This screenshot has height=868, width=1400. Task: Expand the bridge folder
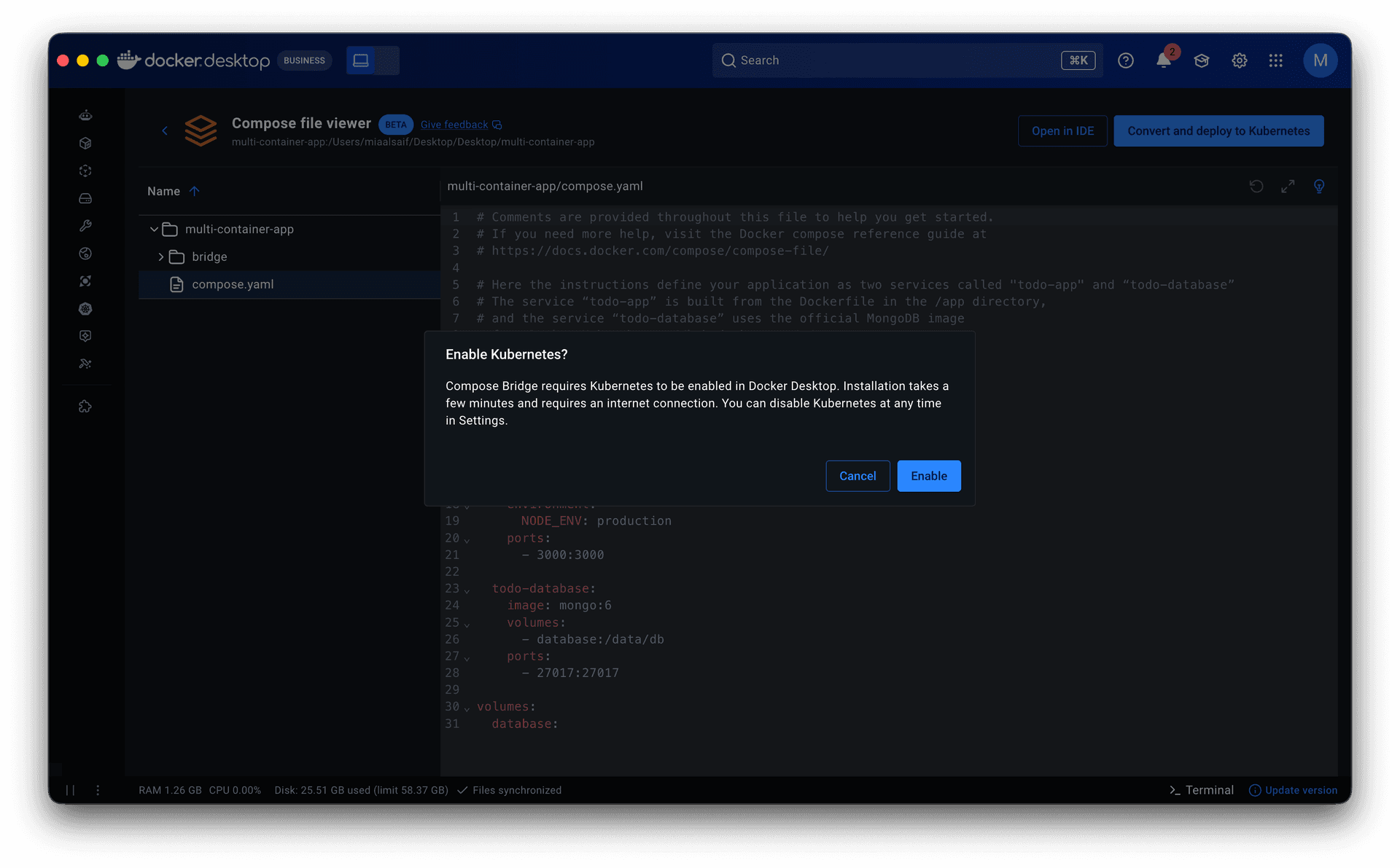pyautogui.click(x=160, y=257)
